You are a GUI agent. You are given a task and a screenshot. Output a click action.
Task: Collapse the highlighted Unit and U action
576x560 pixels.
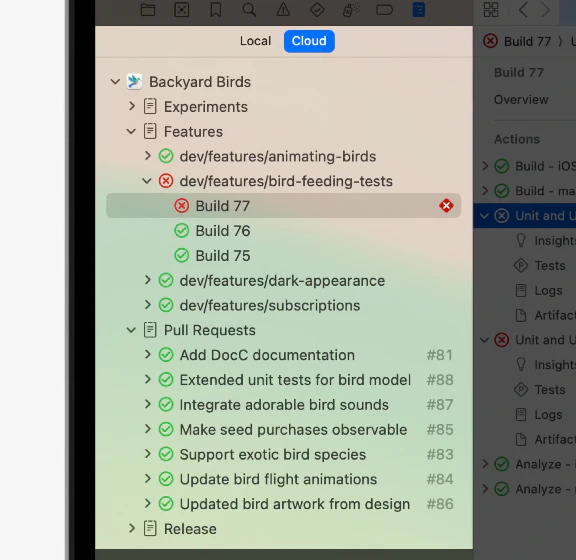point(485,216)
